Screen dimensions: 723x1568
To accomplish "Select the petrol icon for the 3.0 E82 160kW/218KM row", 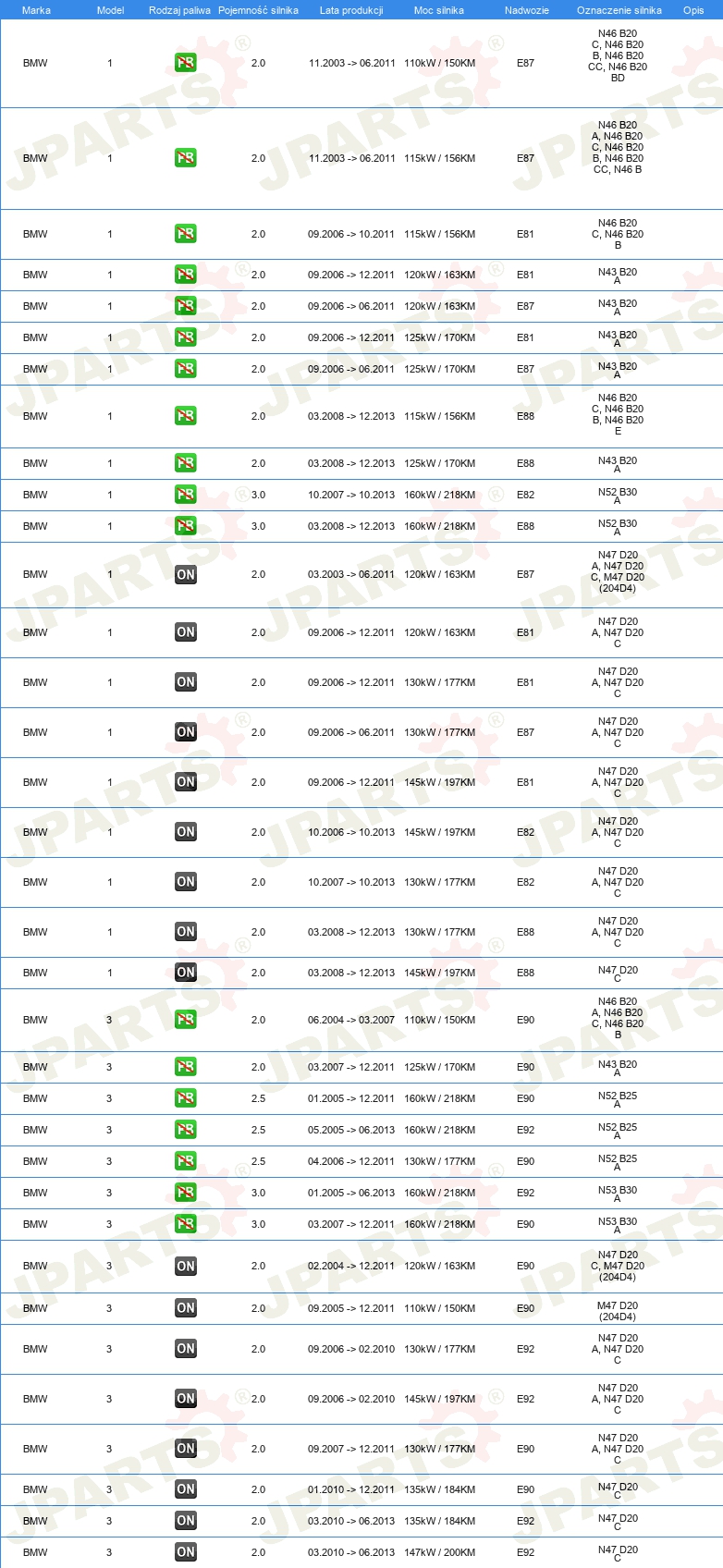I will [x=185, y=495].
